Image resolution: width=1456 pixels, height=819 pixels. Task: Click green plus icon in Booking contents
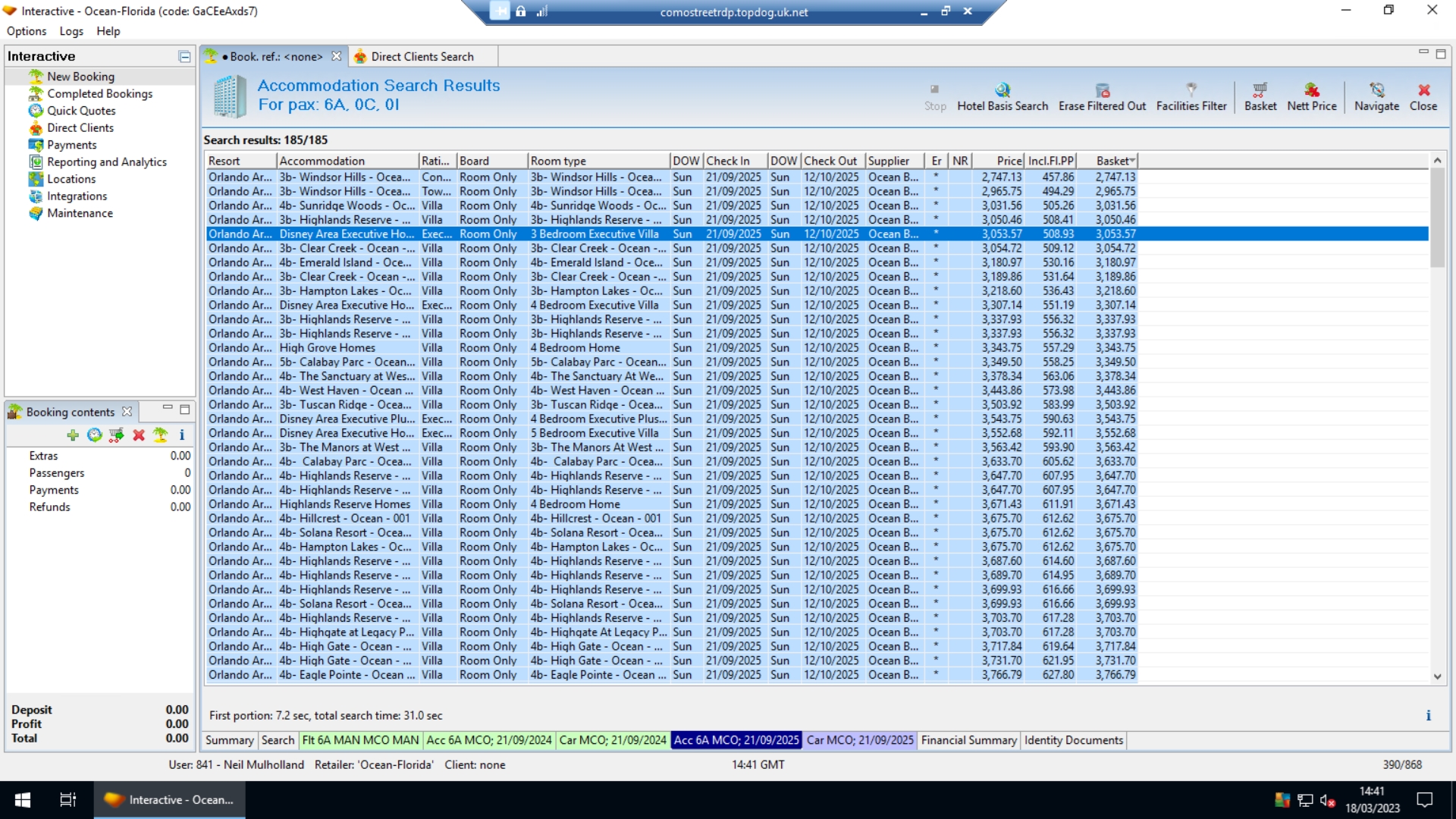point(73,435)
